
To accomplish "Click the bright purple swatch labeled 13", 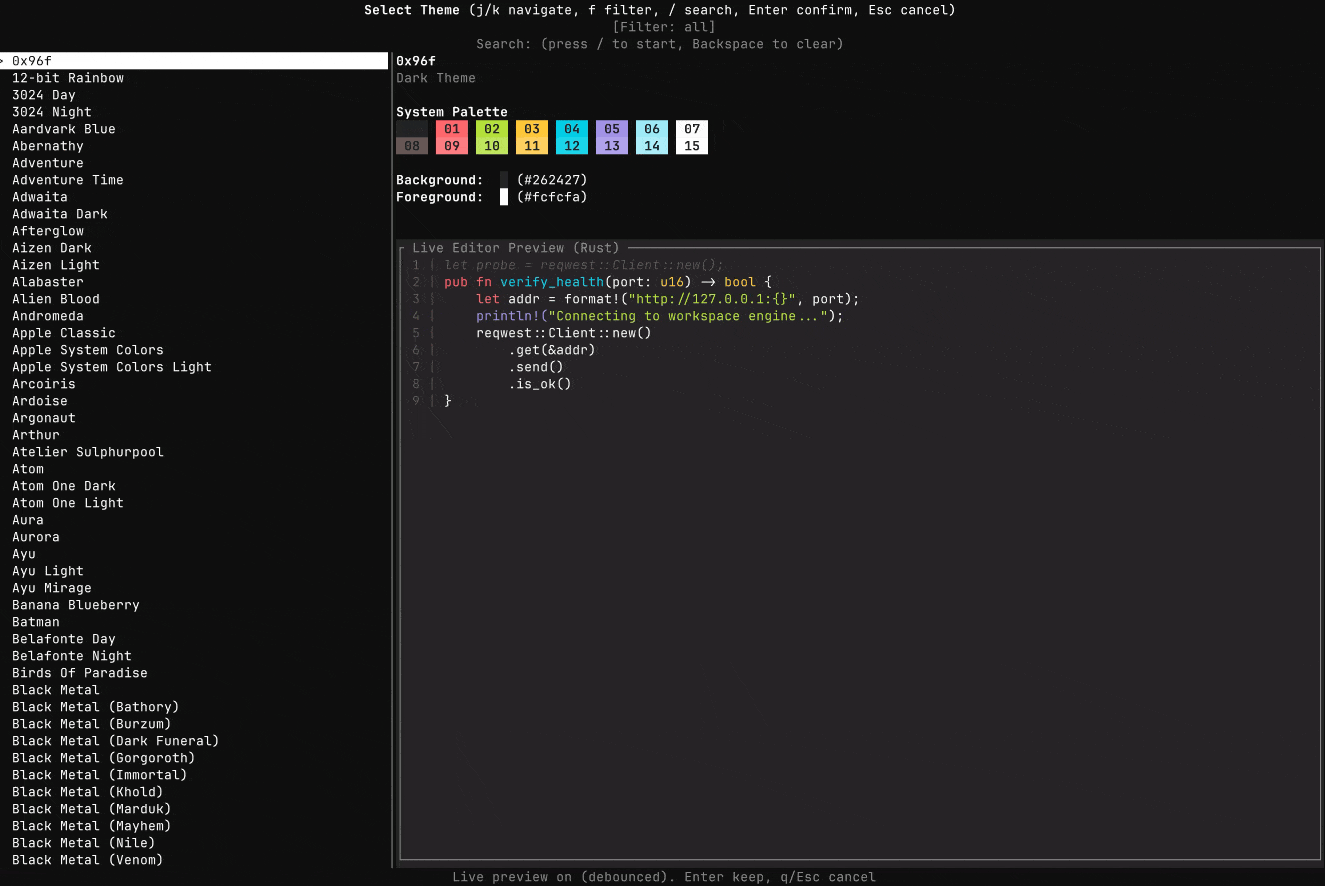I will click(x=612, y=146).
